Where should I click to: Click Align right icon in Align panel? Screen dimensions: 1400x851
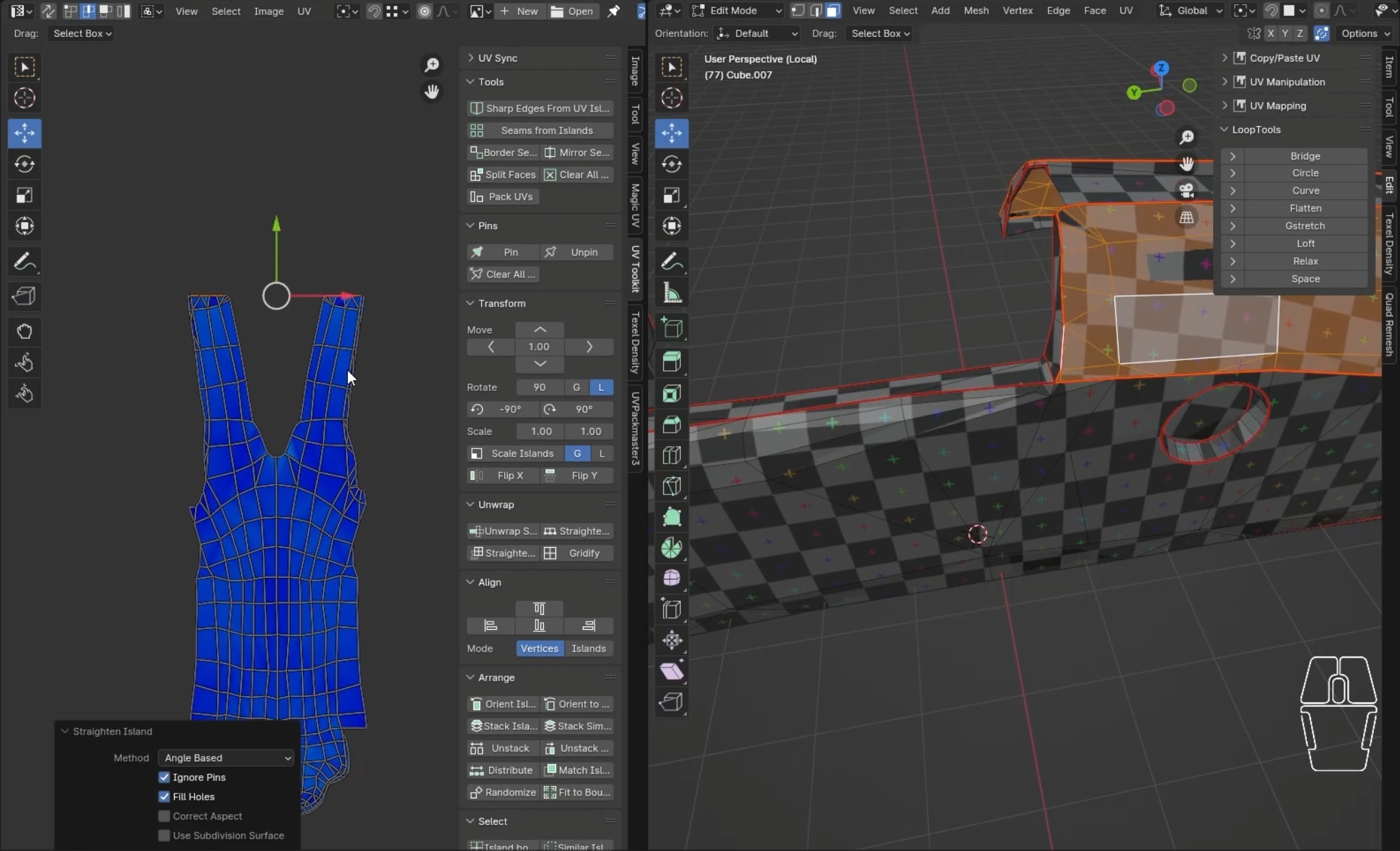[588, 626]
